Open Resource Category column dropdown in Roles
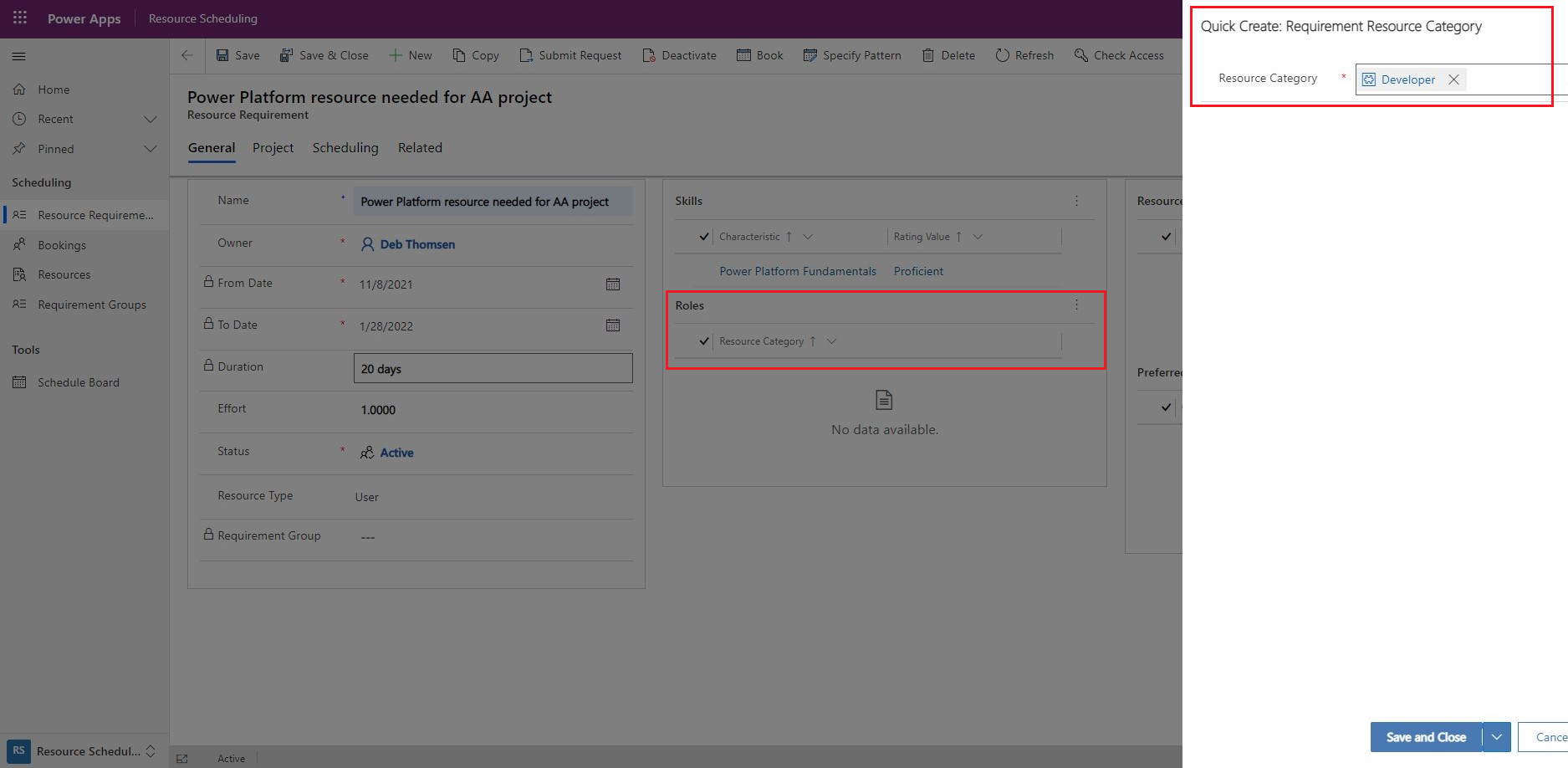Viewport: 1568px width, 768px height. [x=831, y=341]
